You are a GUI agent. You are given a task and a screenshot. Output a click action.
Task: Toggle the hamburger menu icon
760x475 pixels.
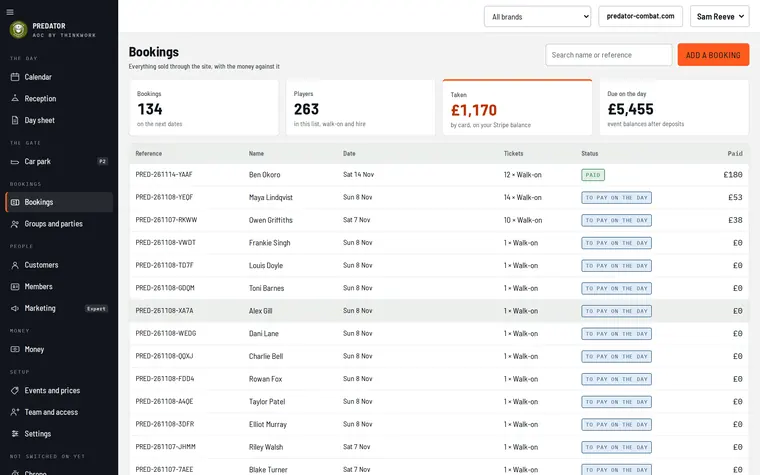[x=10, y=12]
